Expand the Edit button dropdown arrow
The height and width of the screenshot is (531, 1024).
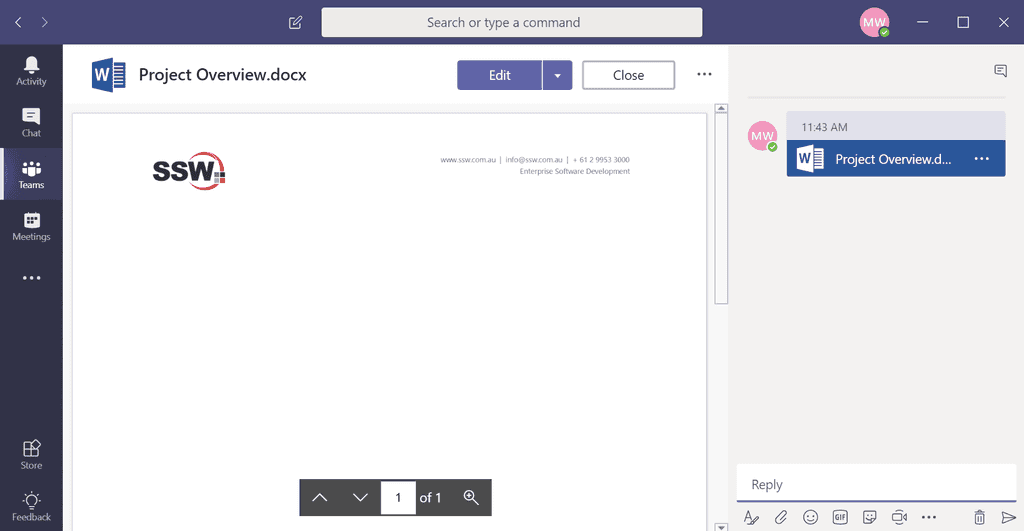coord(558,75)
